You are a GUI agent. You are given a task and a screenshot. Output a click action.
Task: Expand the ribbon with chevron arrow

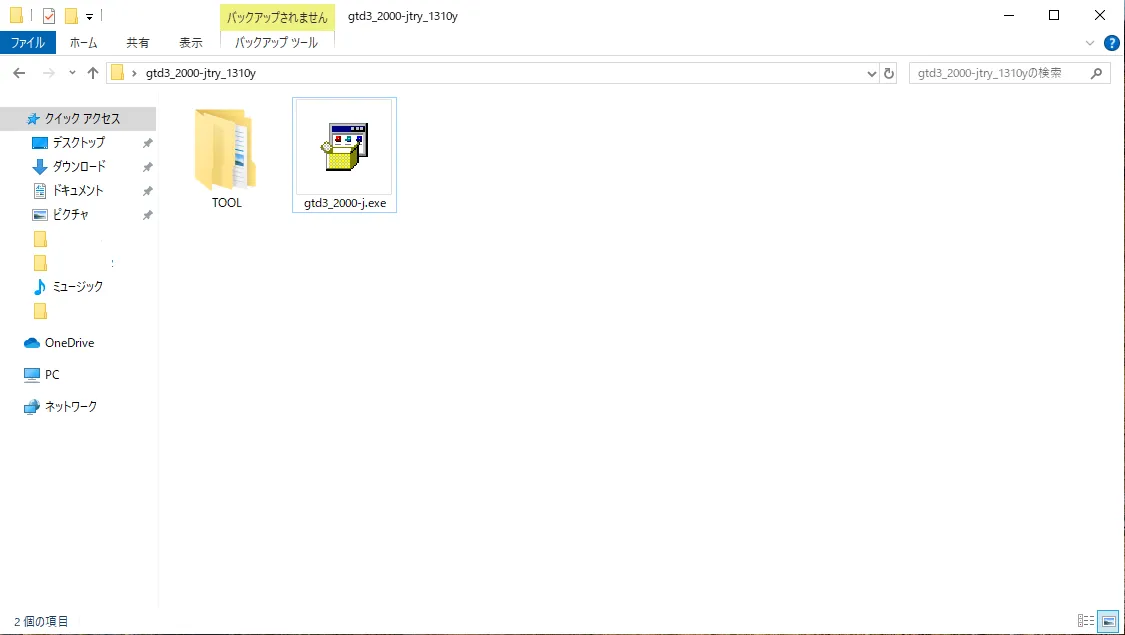pyautogui.click(x=1091, y=43)
